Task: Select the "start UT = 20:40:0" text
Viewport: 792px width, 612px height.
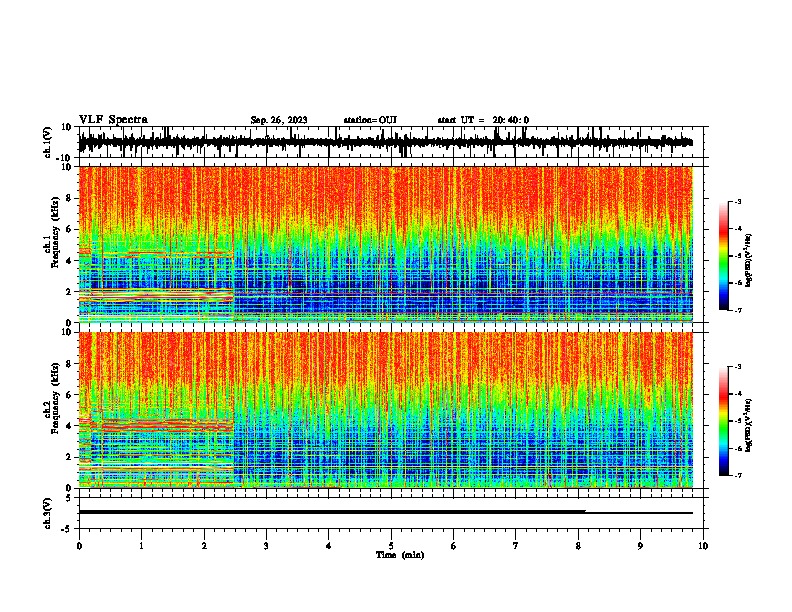Action: [x=483, y=120]
